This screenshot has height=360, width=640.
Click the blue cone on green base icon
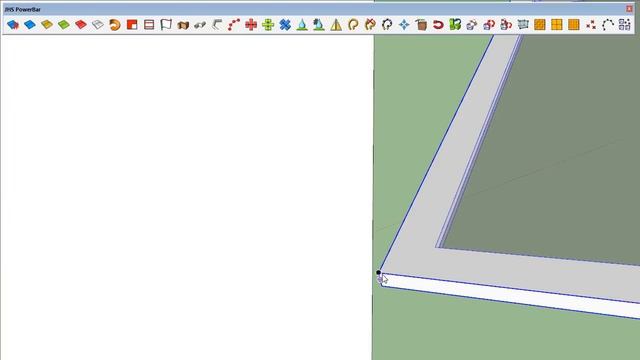coord(302,25)
